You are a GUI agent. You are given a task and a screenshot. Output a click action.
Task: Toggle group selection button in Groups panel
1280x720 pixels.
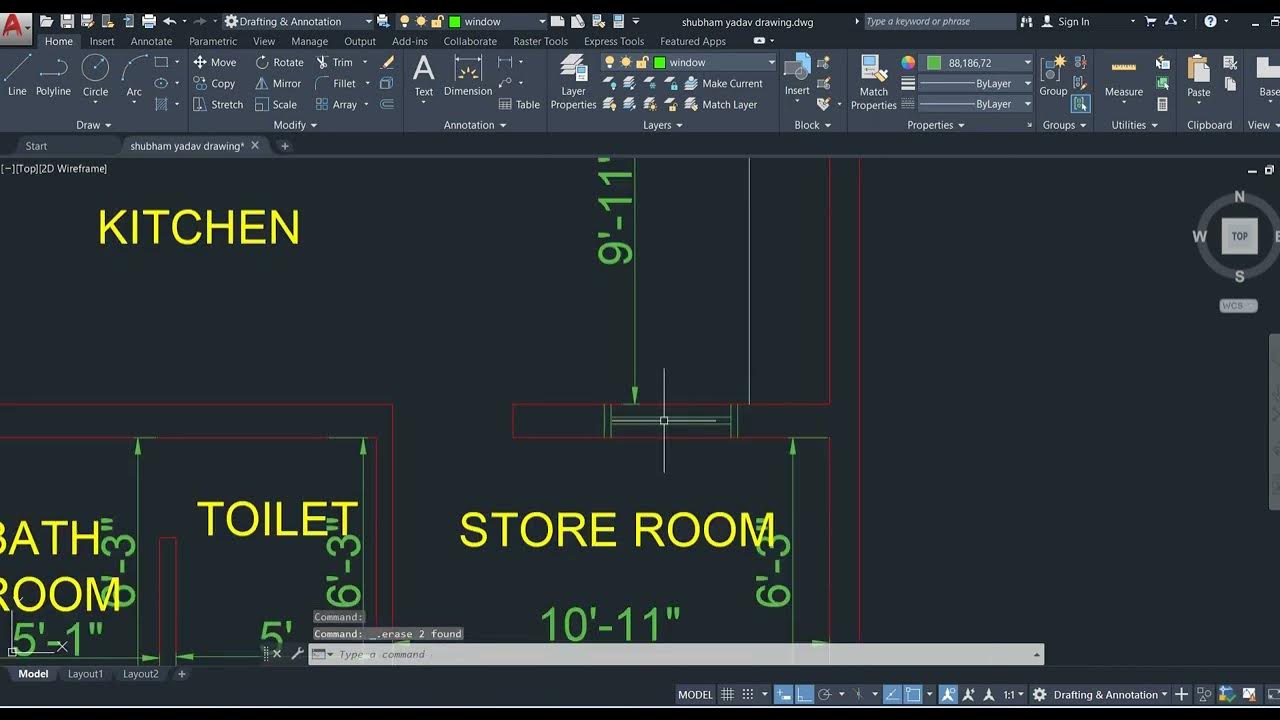point(1081,104)
